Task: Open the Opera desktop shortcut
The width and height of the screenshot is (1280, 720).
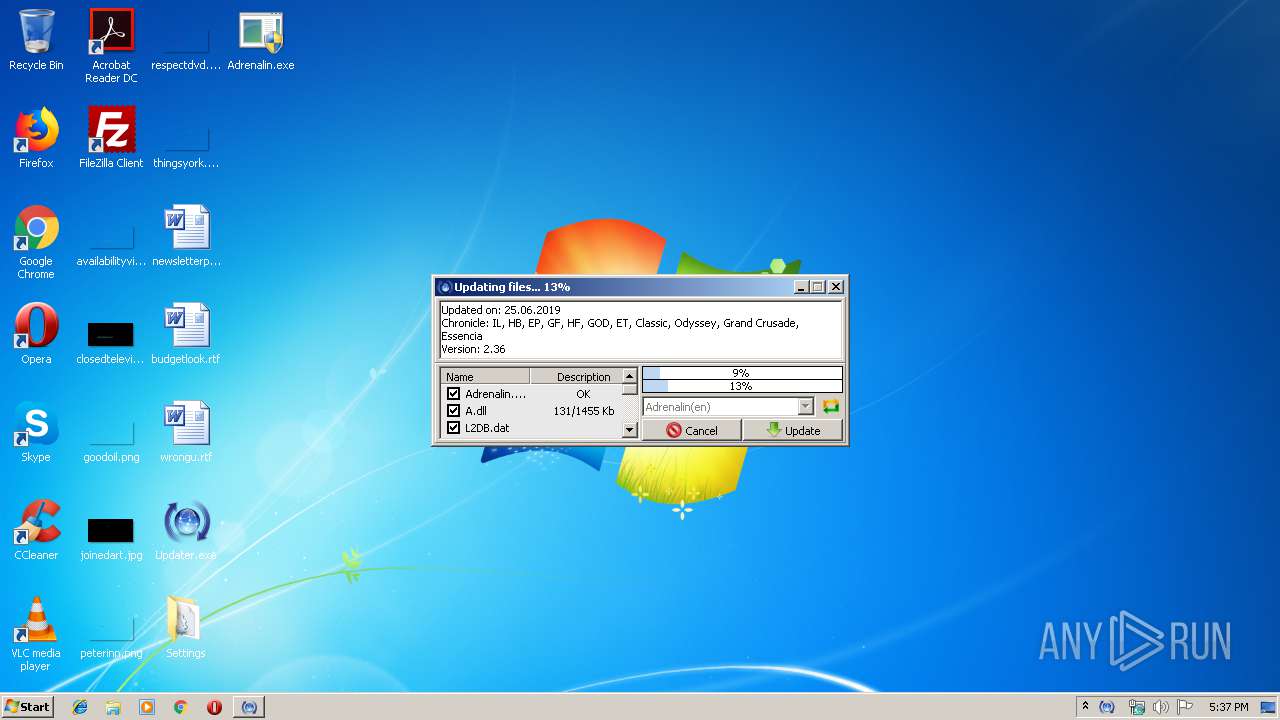Action: click(36, 334)
